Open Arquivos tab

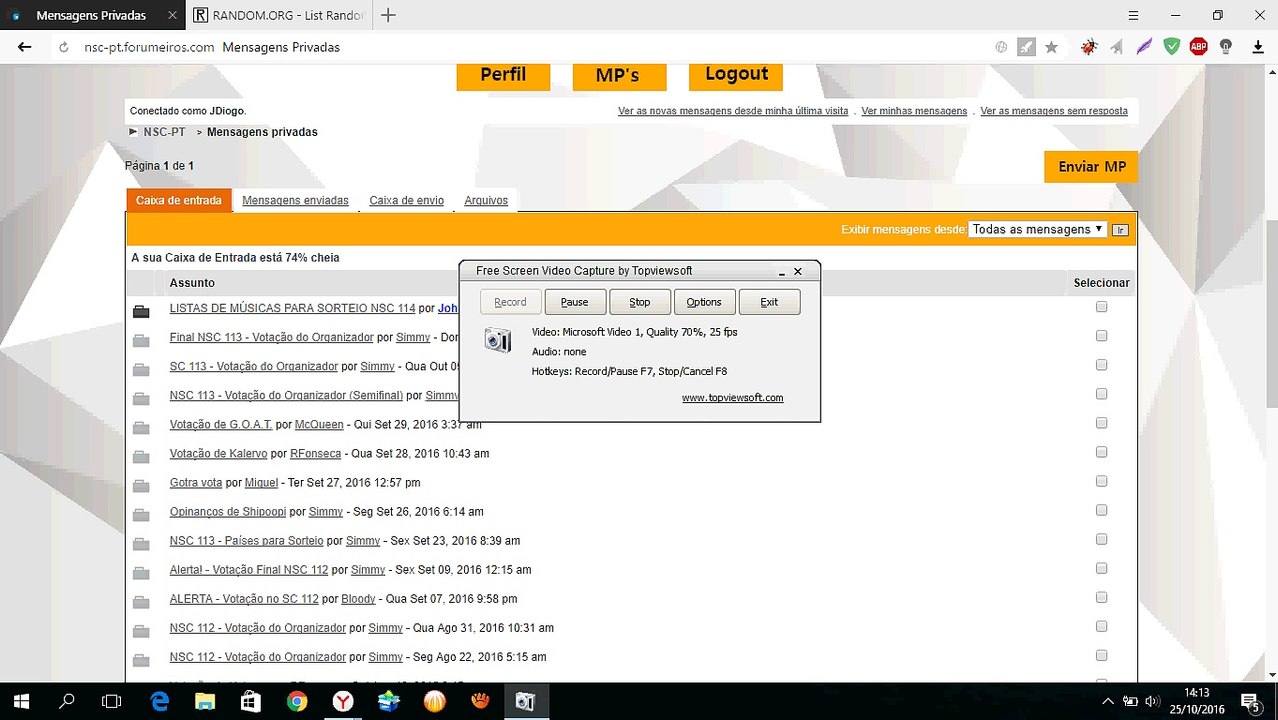point(486,200)
